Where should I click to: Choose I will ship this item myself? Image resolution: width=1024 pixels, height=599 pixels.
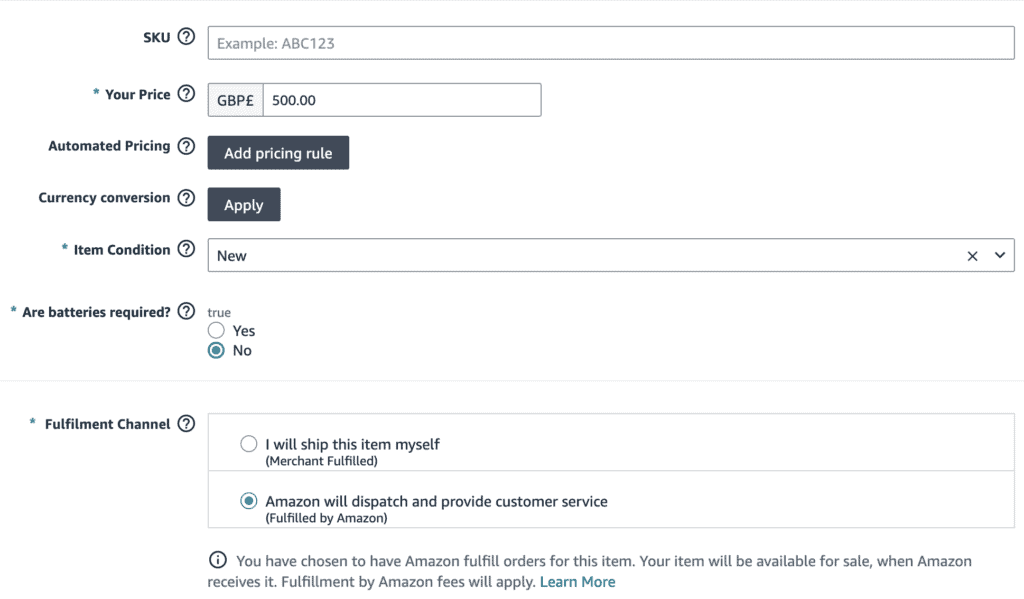[249, 444]
